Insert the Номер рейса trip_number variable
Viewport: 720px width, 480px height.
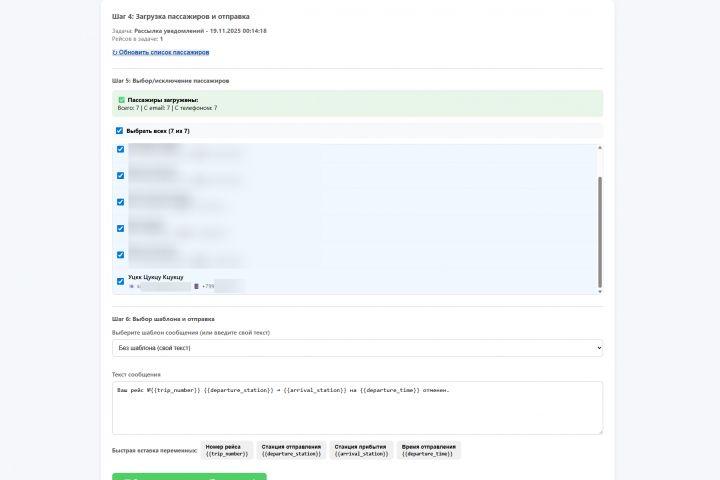[x=227, y=450]
